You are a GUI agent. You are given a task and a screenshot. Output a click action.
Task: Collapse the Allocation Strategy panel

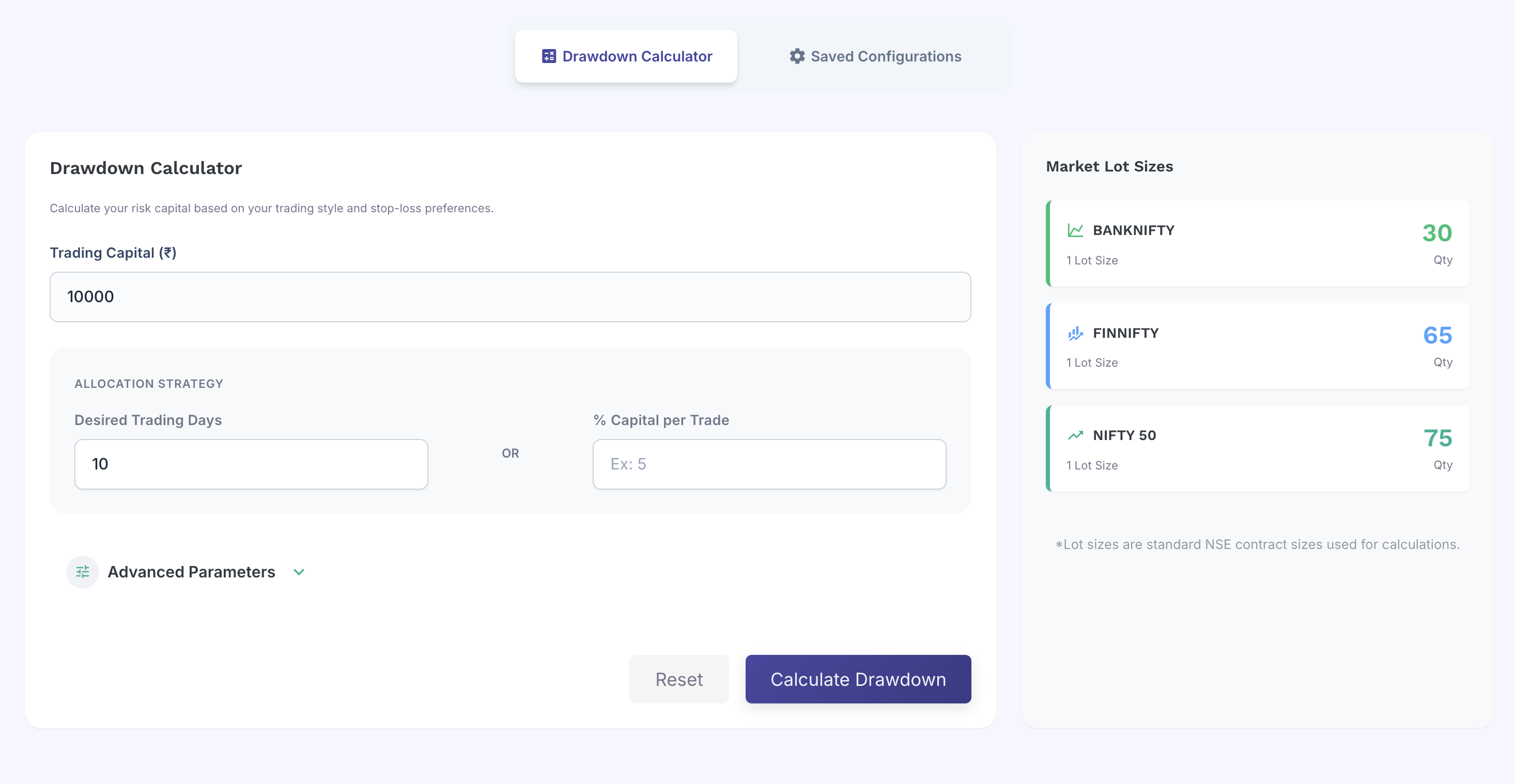point(148,383)
